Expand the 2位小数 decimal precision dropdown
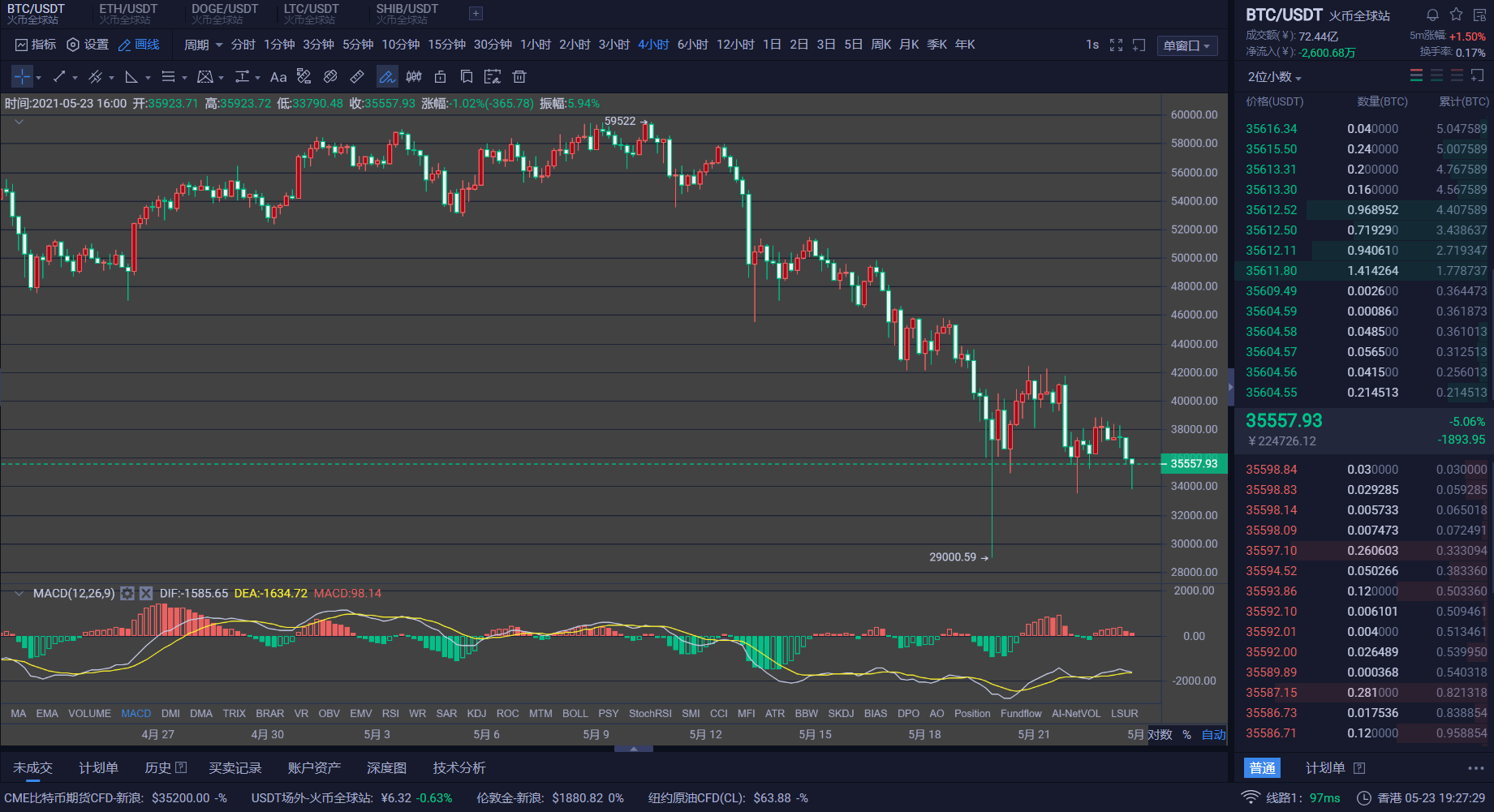 [x=1274, y=77]
